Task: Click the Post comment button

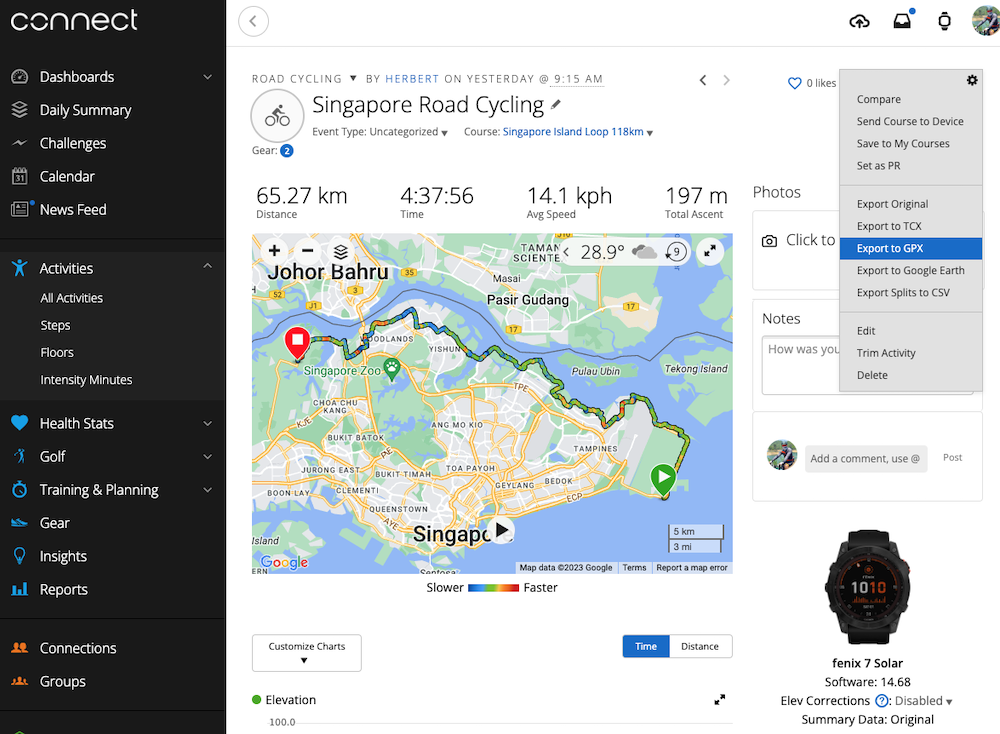Action: 952,457
